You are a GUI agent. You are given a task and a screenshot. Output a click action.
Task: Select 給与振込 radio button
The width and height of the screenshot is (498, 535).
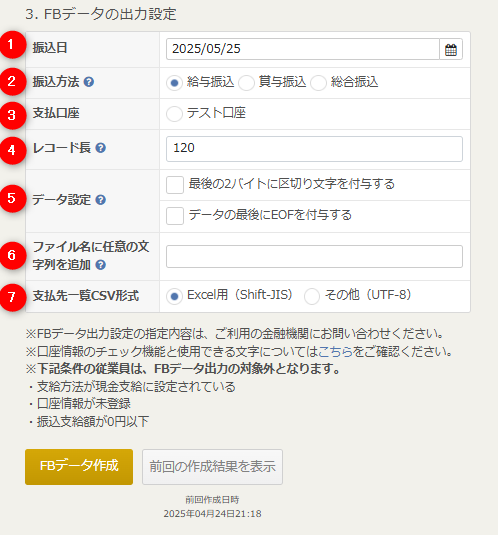[174, 83]
